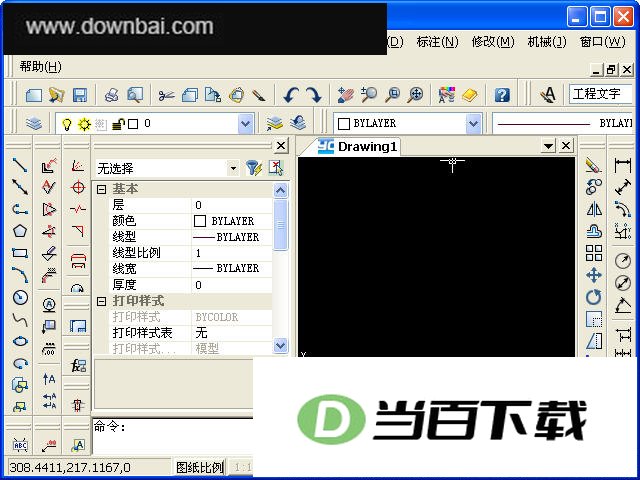Open the 修改(M) menu
Image resolution: width=640 pixels, height=480 pixels.
point(493,42)
